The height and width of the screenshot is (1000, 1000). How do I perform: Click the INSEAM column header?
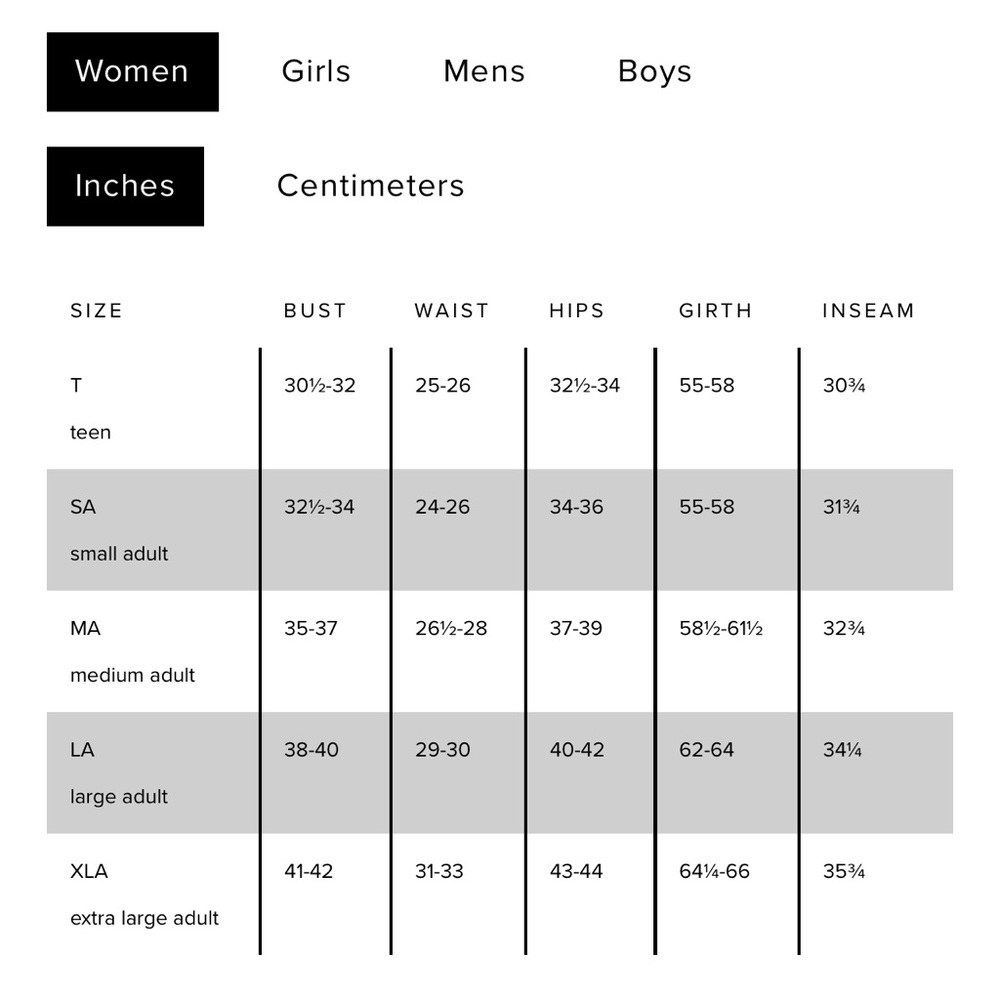tap(869, 311)
